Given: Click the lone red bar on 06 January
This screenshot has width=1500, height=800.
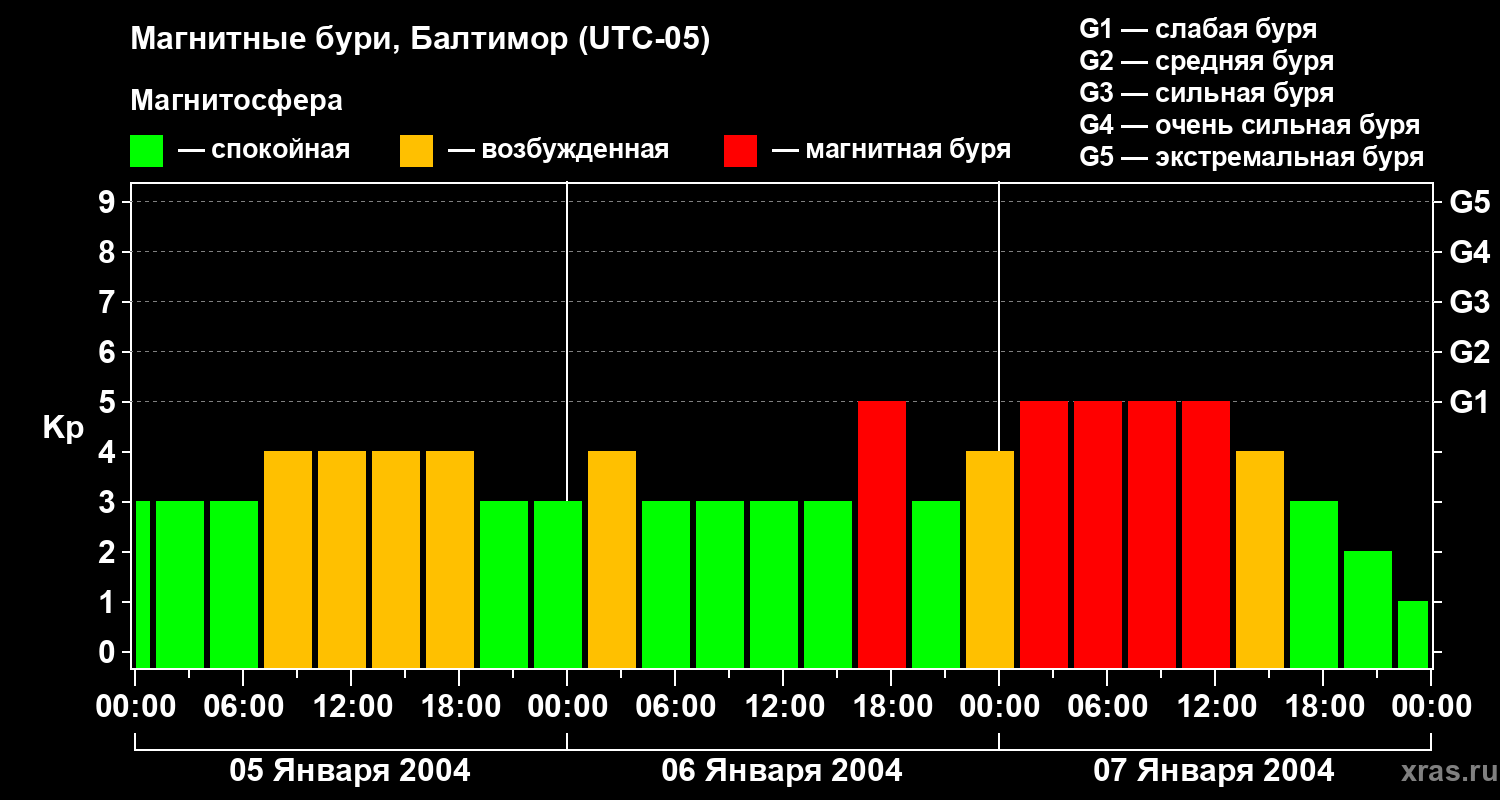Looking at the screenshot, I should (x=882, y=535).
